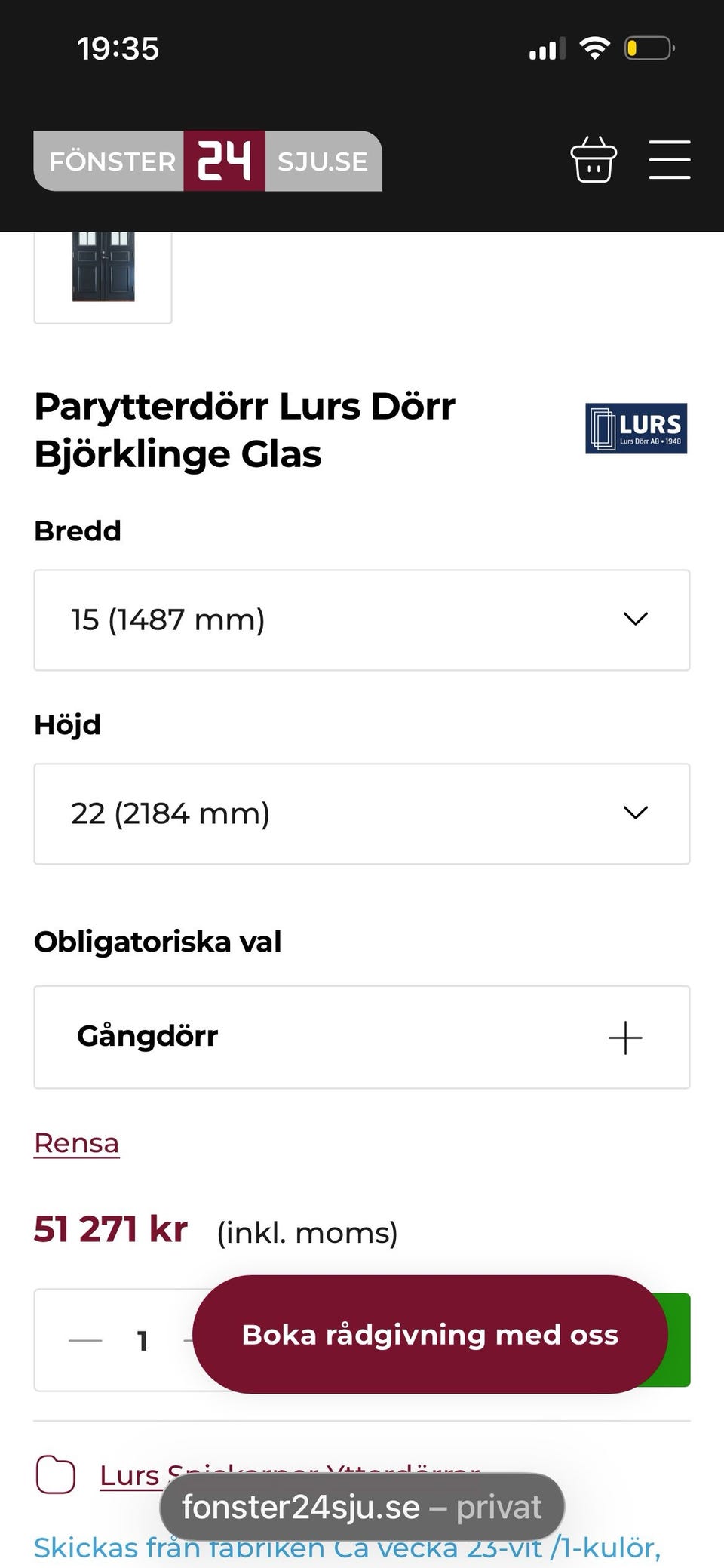Click the Rensa link
The height and width of the screenshot is (1568, 724).
76,1143
